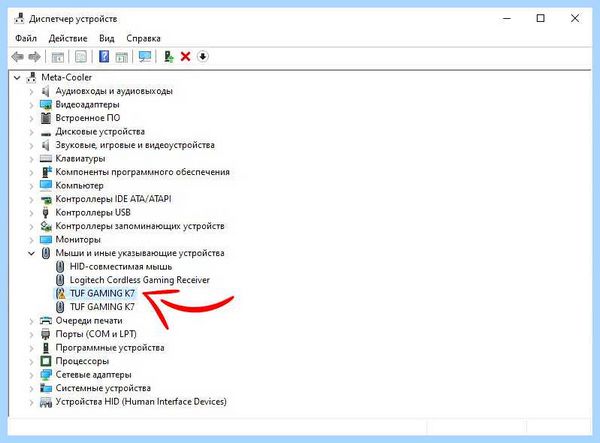This screenshot has height=443, width=600.
Task: Select Программные устройства label
Action: (x=110, y=348)
